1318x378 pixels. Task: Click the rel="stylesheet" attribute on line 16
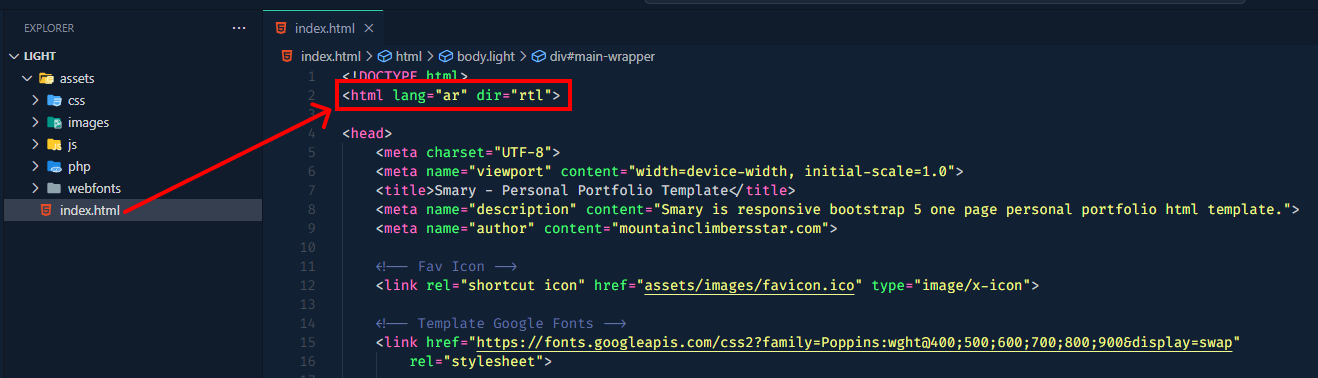point(477,362)
